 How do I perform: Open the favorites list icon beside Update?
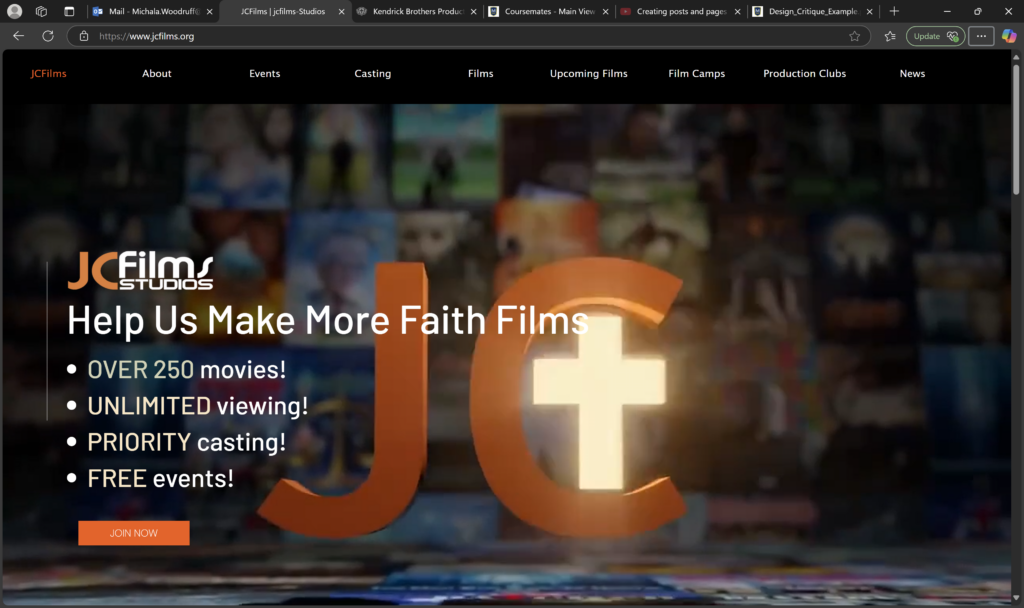pyautogui.click(x=890, y=36)
